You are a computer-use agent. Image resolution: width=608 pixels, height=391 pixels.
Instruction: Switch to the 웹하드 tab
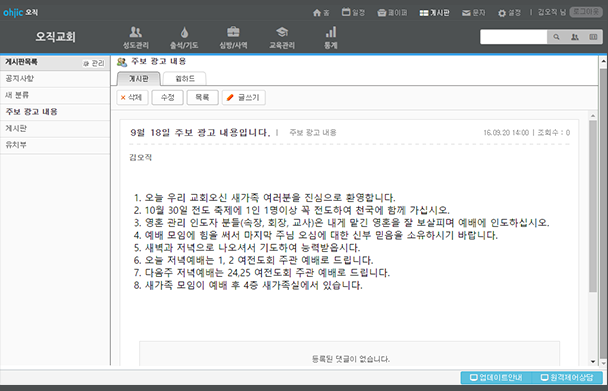[x=185, y=79]
